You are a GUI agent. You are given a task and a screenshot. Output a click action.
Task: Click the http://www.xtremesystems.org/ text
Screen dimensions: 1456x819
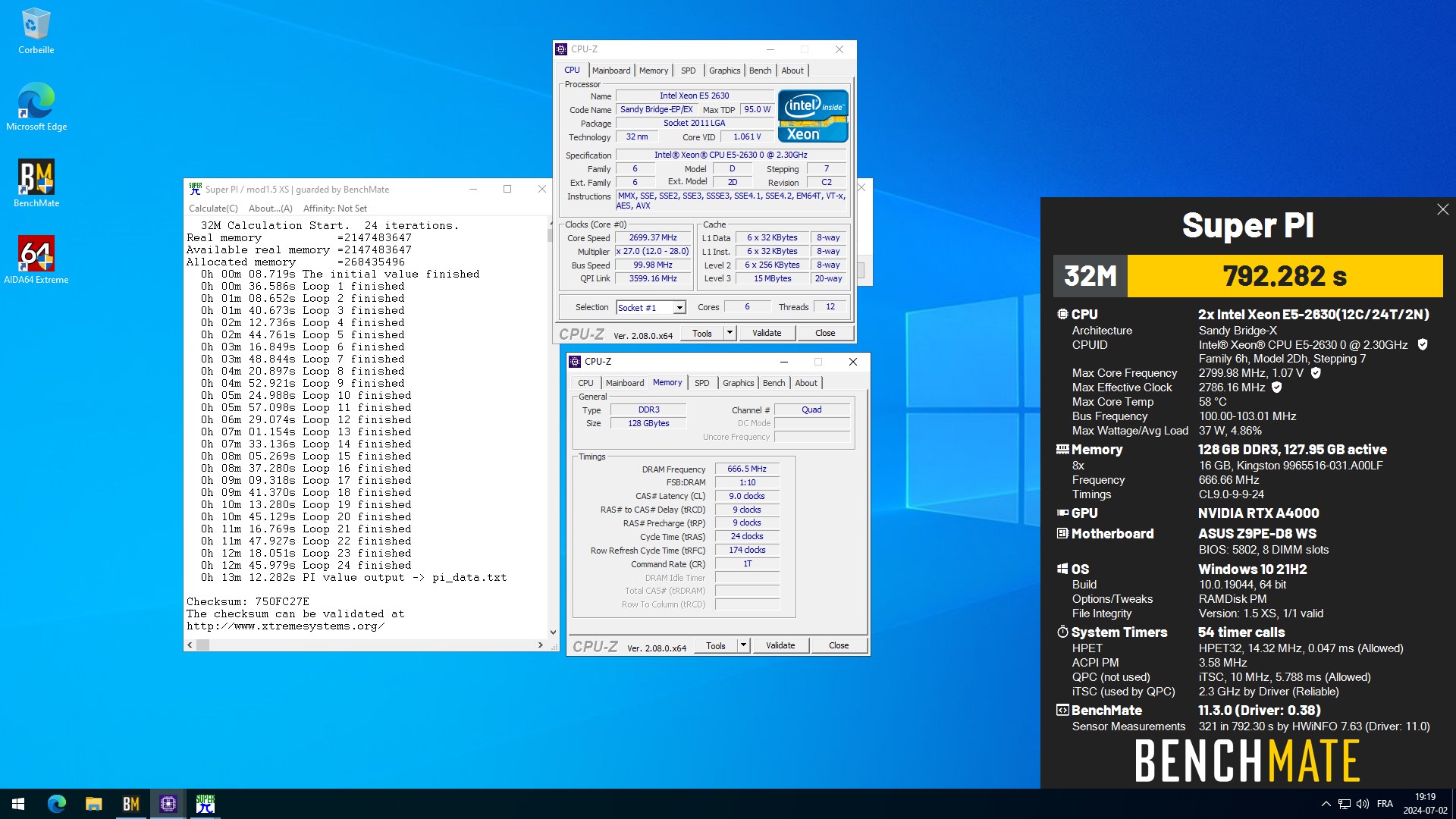coord(286,626)
